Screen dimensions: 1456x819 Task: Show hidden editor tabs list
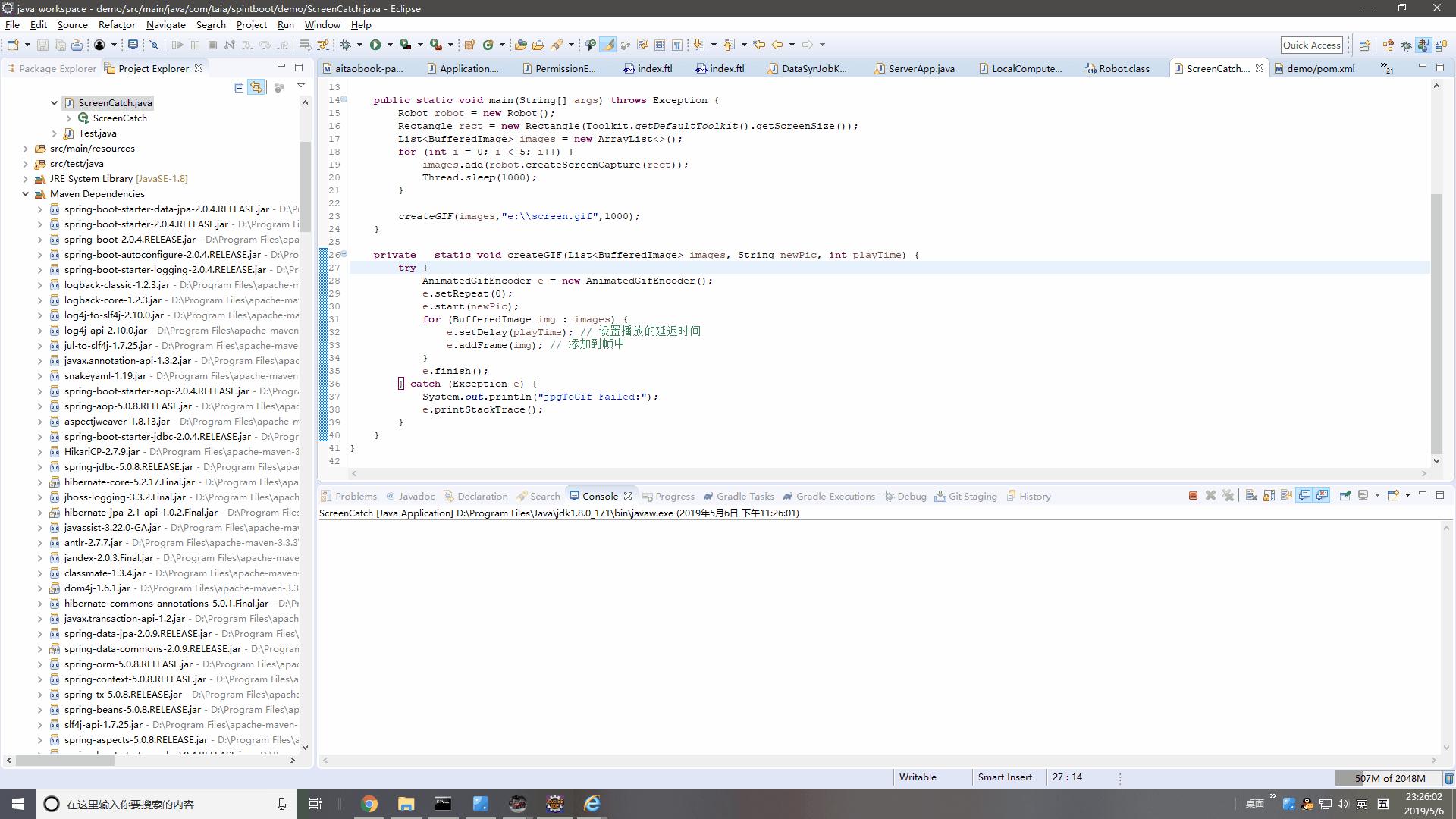coord(1387,68)
